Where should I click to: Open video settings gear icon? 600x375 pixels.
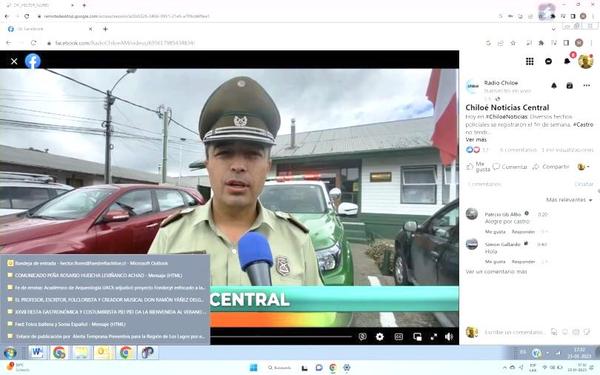[380, 337]
